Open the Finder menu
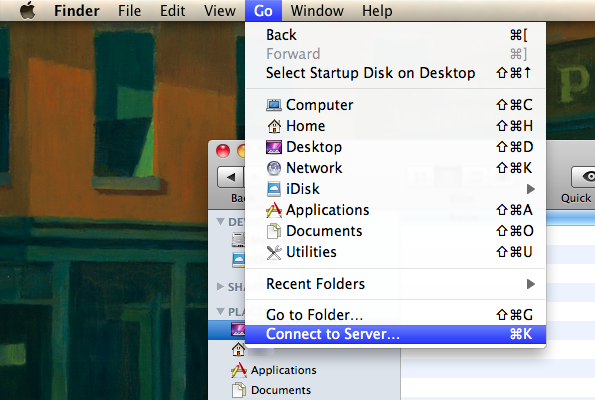This screenshot has width=595, height=400. 77,11
